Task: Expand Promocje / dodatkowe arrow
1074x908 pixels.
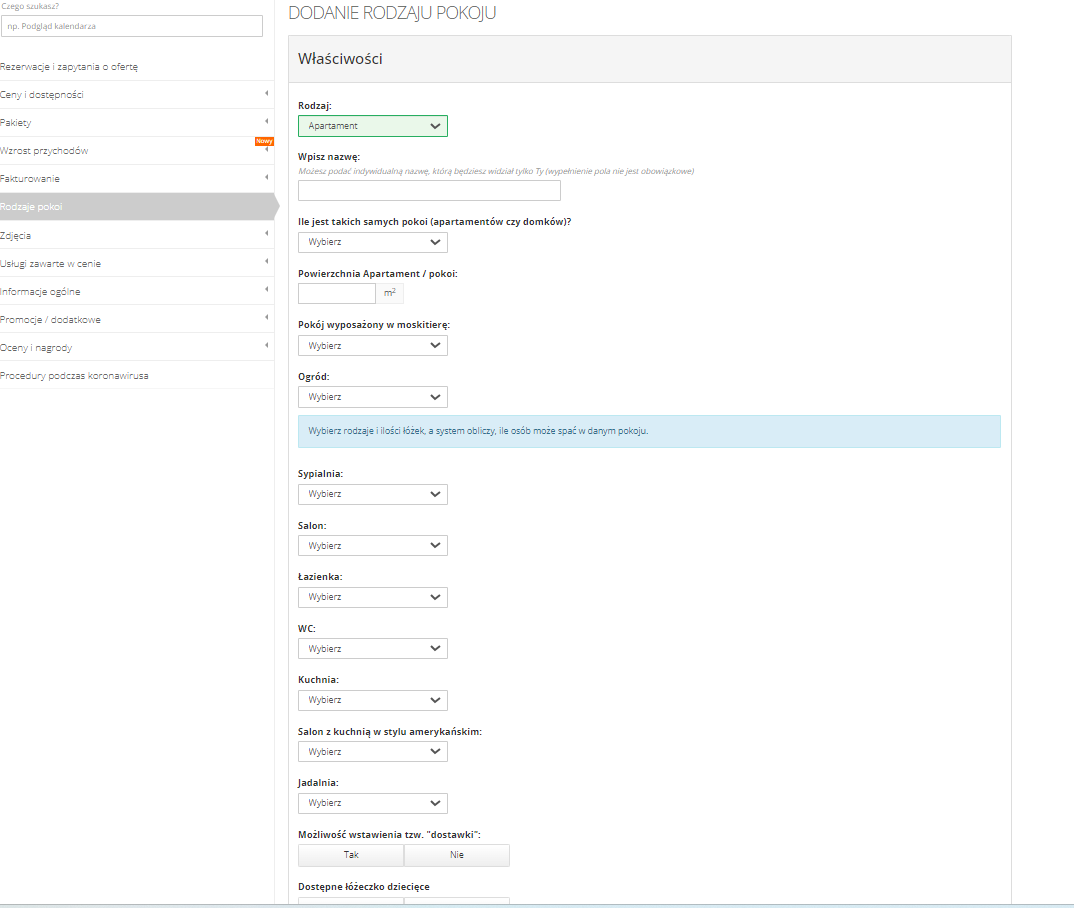Action: (266, 318)
